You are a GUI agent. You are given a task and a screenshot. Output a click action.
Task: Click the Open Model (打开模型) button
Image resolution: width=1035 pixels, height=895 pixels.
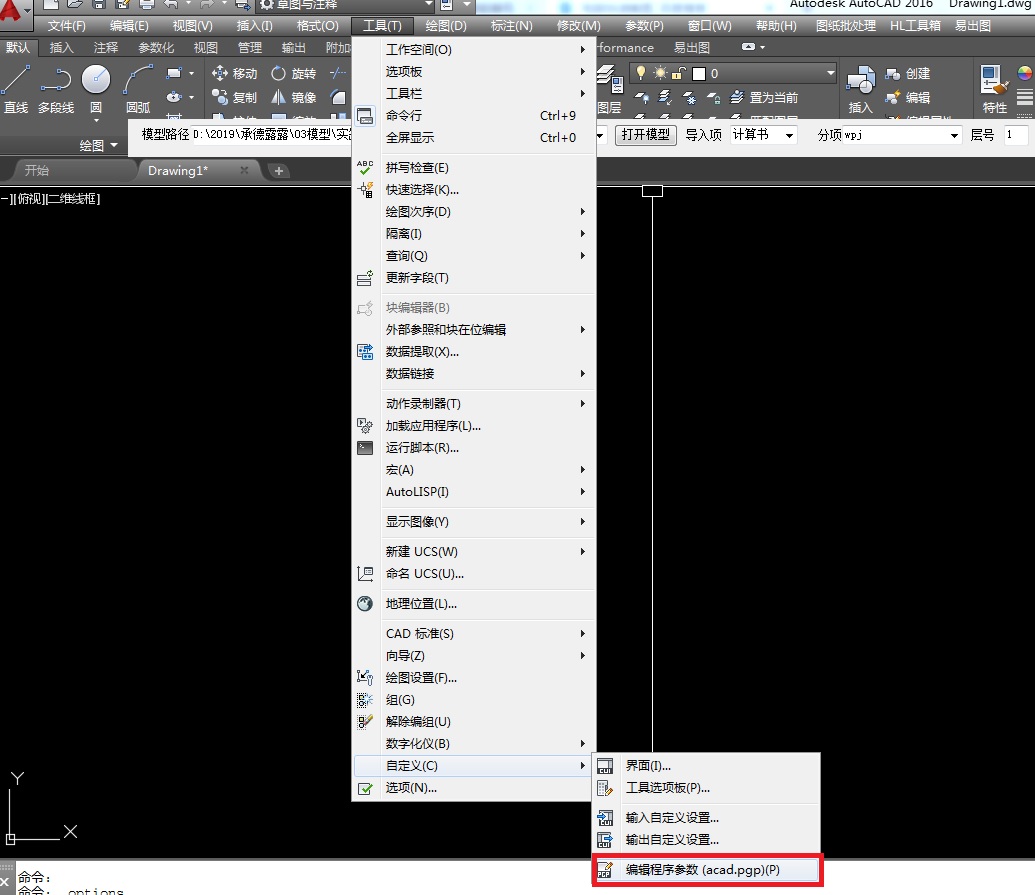(645, 135)
